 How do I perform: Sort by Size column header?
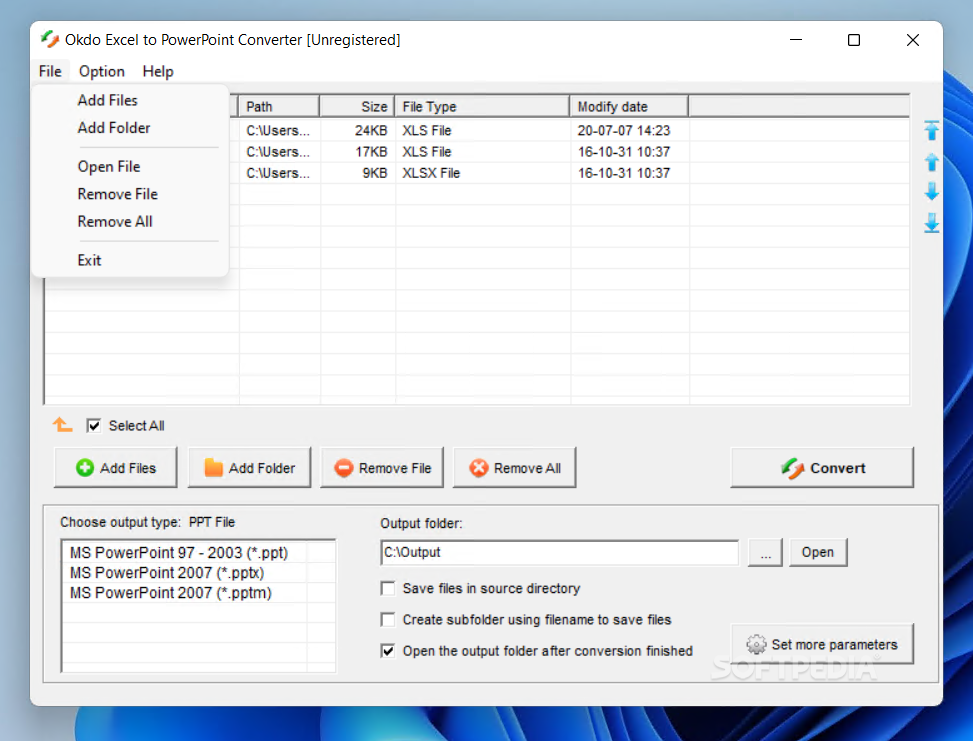(357, 107)
